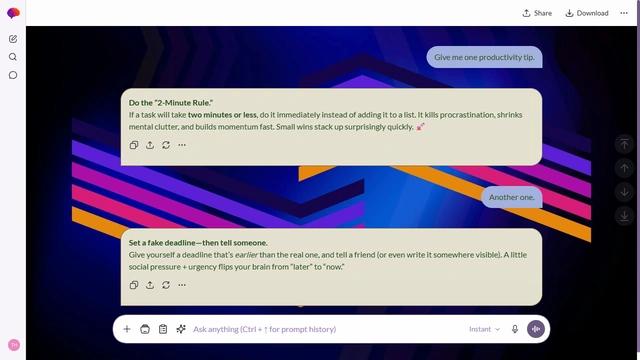
Task: Open the search icon in the sidebar
Action: pos(13,57)
